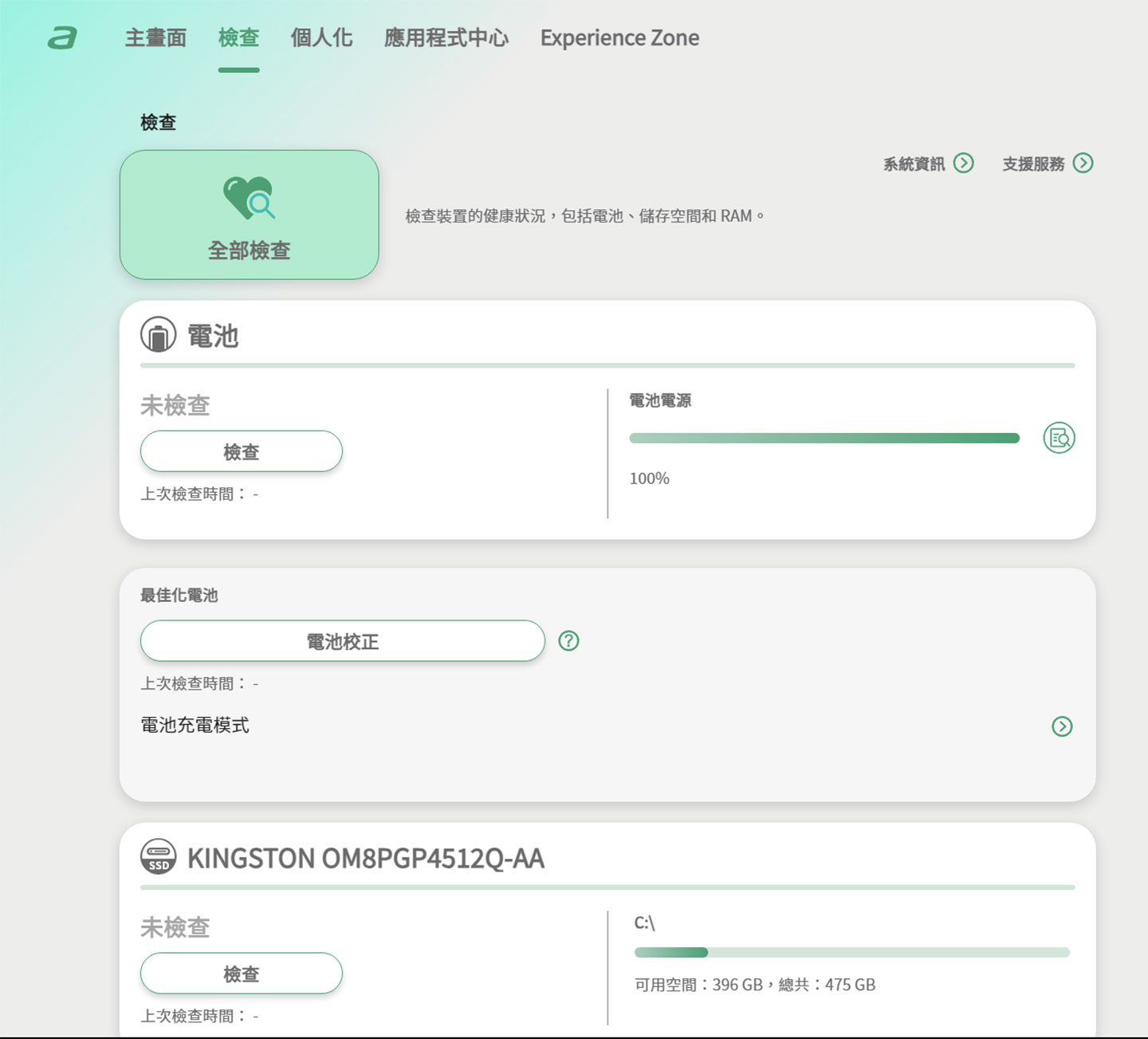Expand 電池充電模式 with its arrow
Viewport: 1148px width, 1039px height.
pos(1062,726)
